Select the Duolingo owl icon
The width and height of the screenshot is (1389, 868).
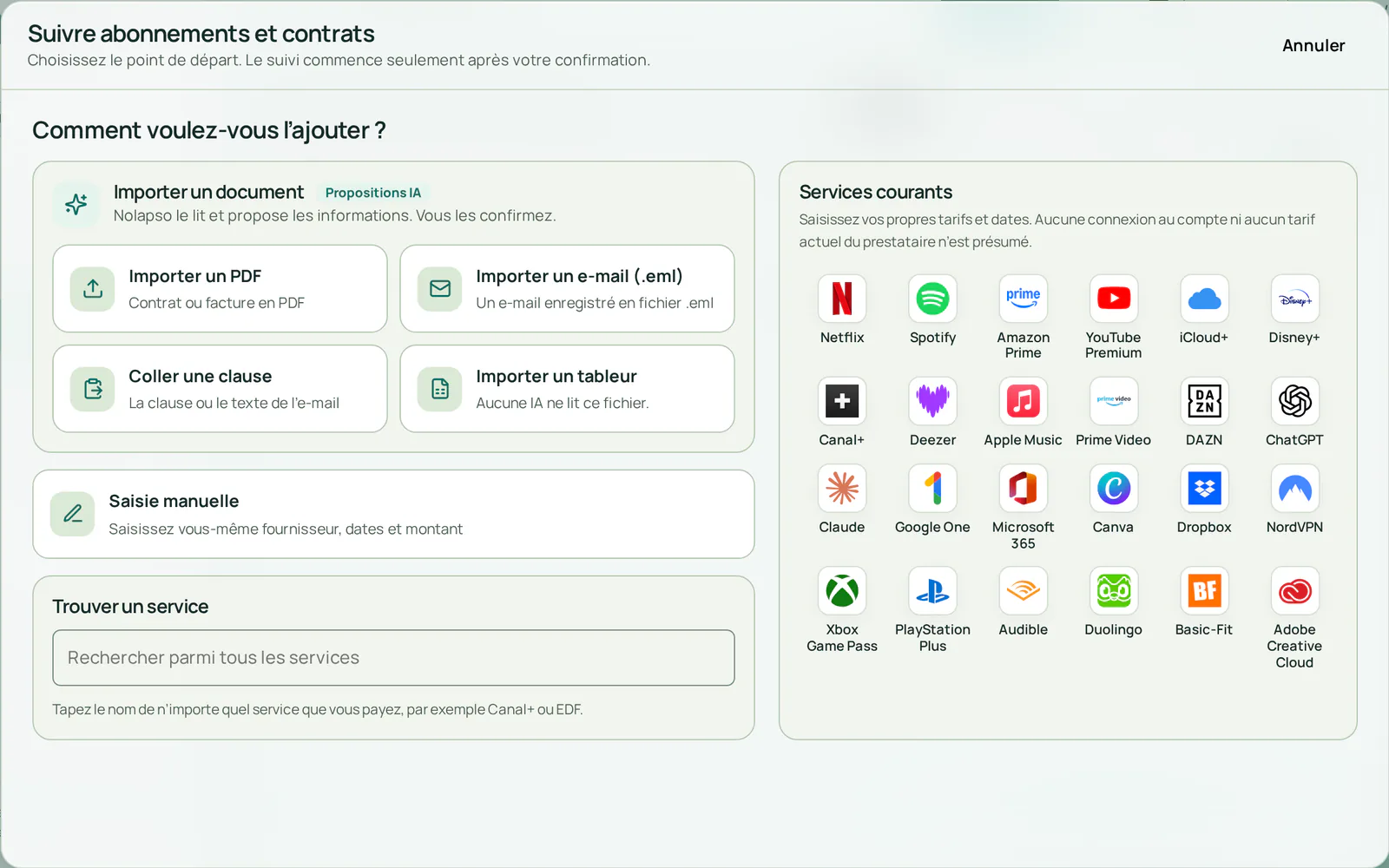[1114, 591]
